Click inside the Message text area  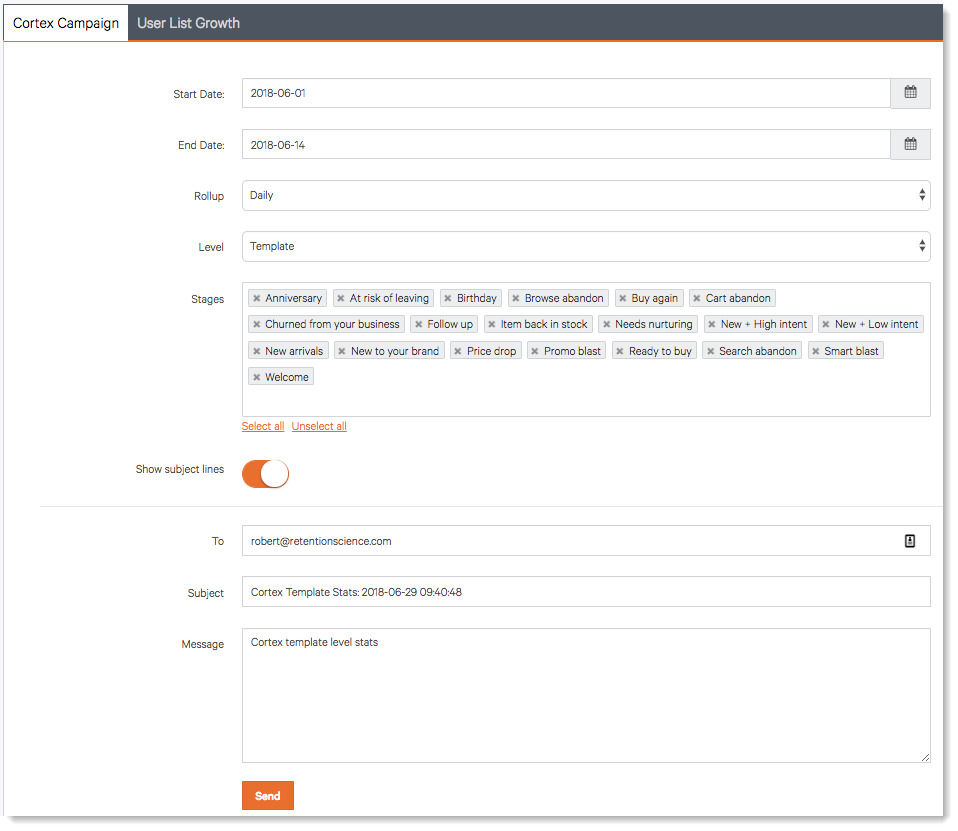[x=586, y=695]
